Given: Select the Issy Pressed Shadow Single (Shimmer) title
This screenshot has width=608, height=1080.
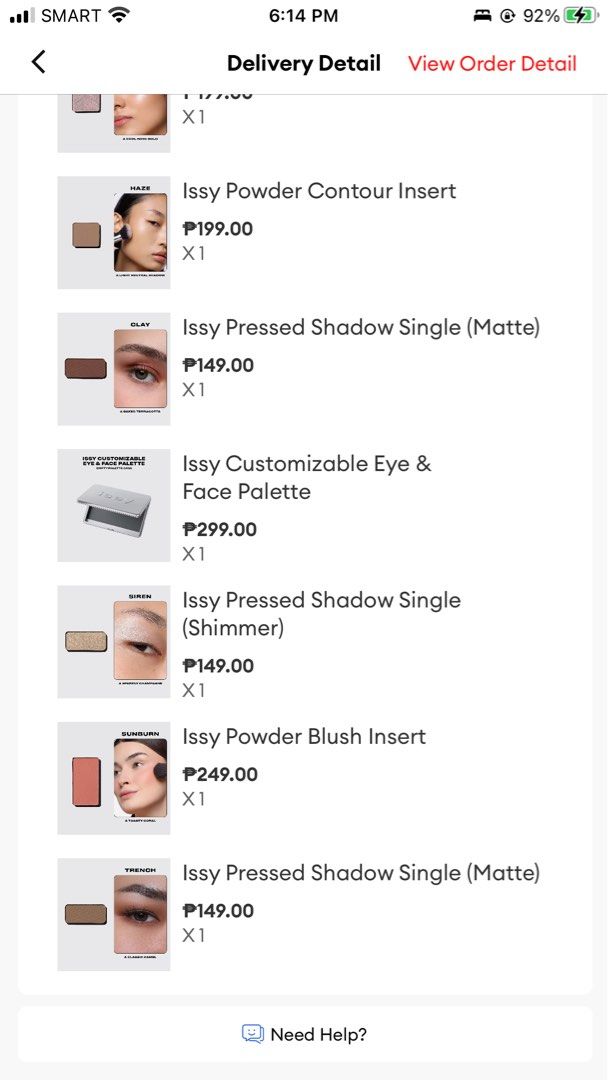Looking at the screenshot, I should (x=320, y=613).
